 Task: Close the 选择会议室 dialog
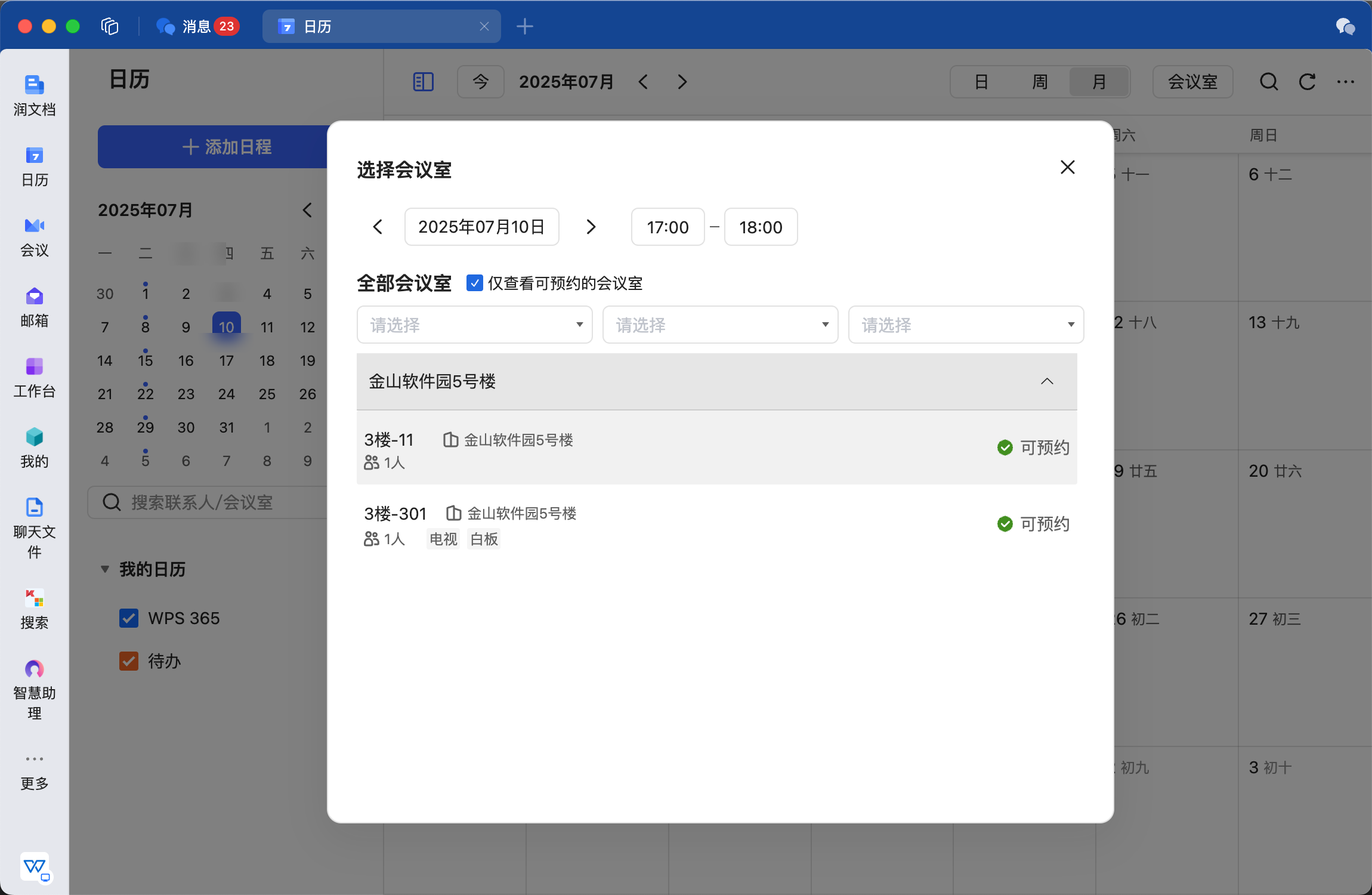click(1068, 167)
